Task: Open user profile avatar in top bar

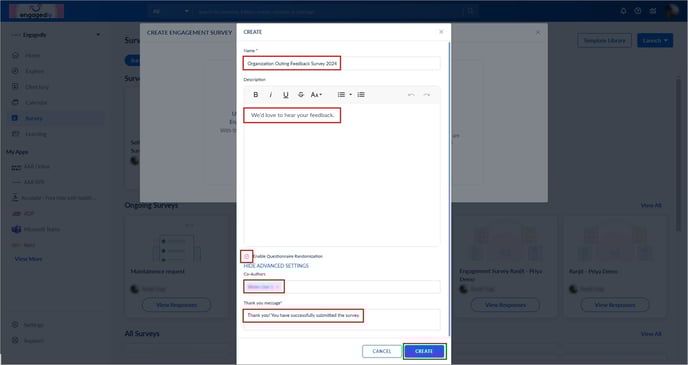Action: coord(672,11)
